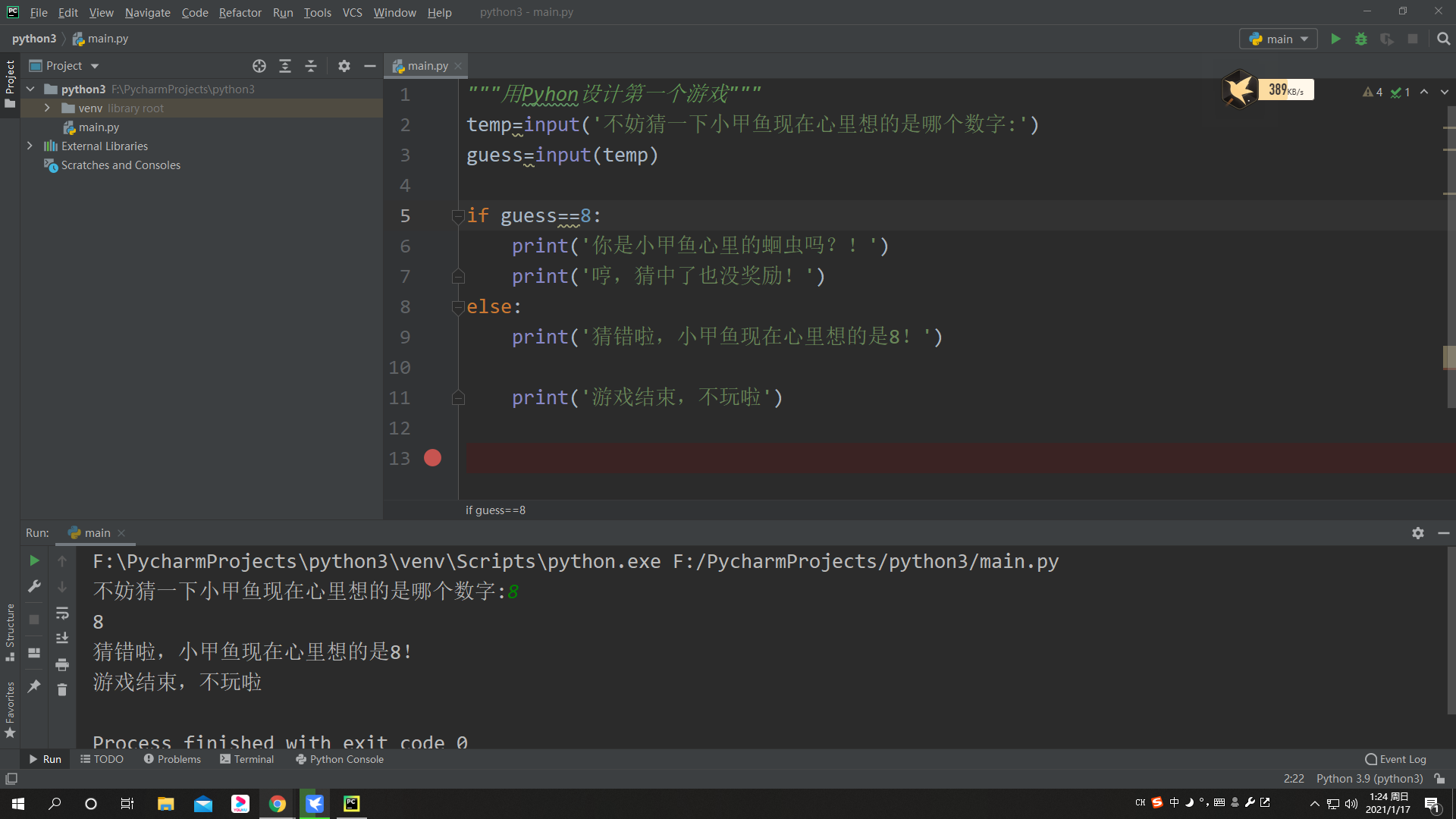Toggle soft-wrap in Run console
The width and height of the screenshot is (1456, 819).
62,613
